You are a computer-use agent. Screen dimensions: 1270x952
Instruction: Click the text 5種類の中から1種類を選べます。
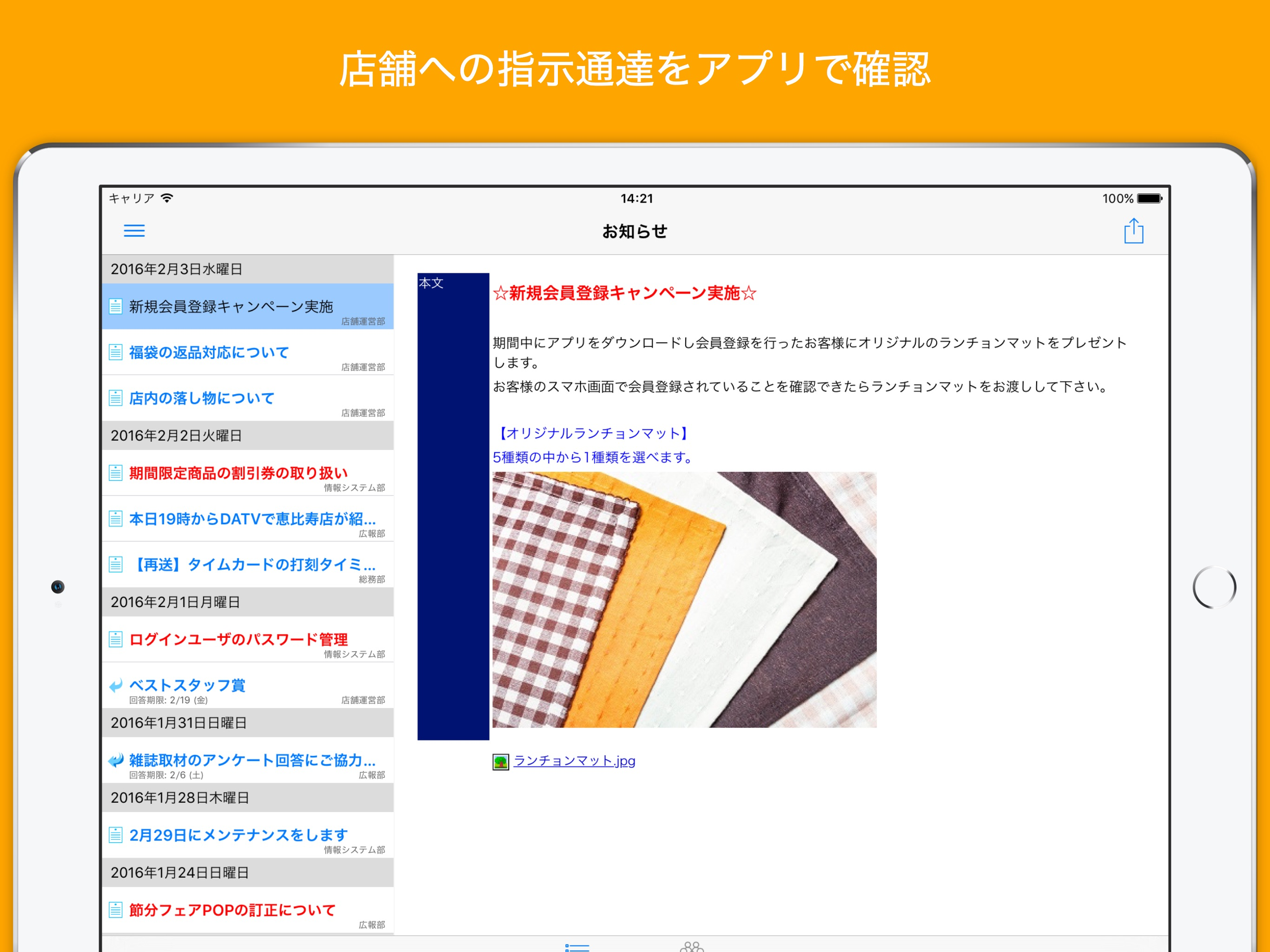pos(594,457)
